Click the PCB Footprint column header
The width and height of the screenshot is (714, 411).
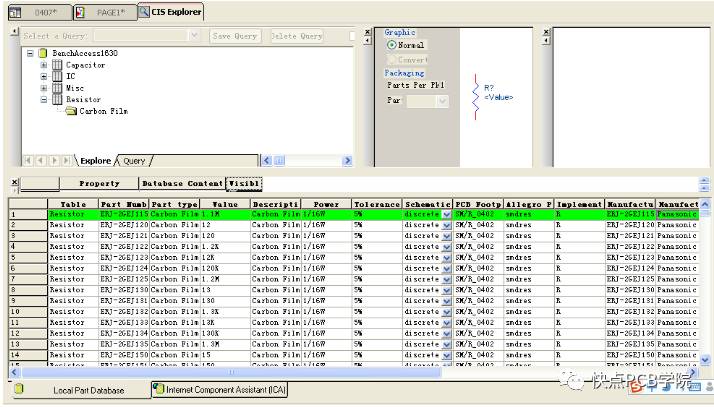(478, 204)
